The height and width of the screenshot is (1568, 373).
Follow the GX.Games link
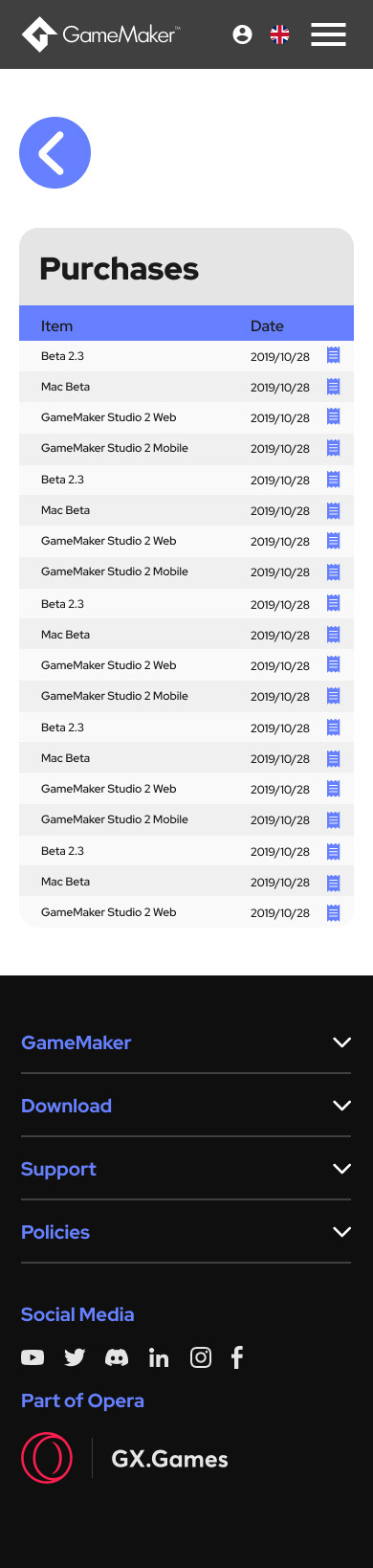point(170,1459)
